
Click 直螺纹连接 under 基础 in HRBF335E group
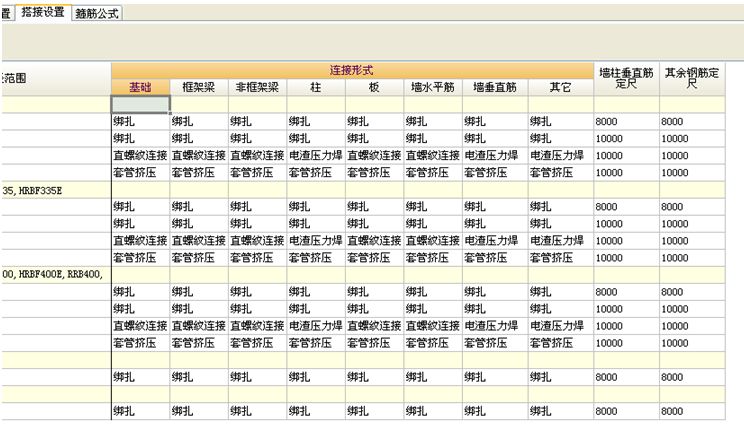tap(140, 240)
